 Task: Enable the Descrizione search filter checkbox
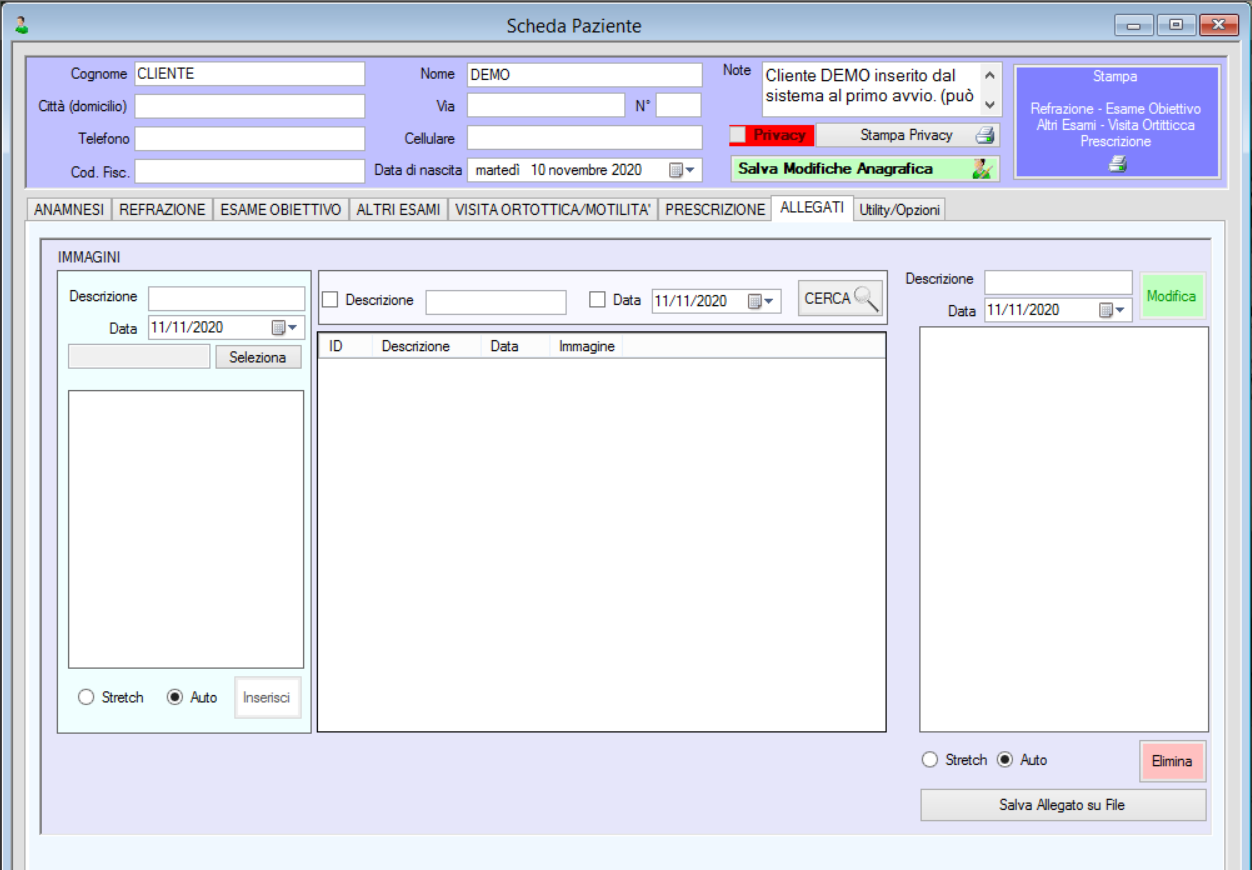(330, 300)
